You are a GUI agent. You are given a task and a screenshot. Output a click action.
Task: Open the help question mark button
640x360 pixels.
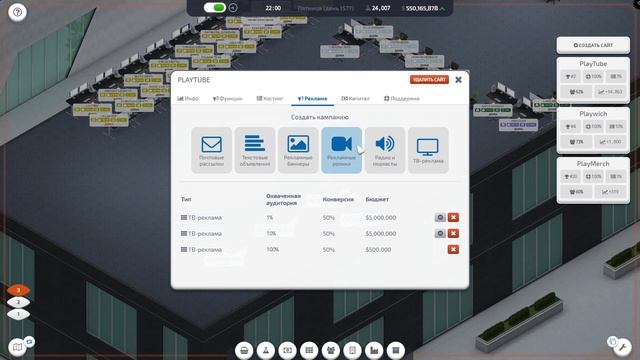click(17, 12)
